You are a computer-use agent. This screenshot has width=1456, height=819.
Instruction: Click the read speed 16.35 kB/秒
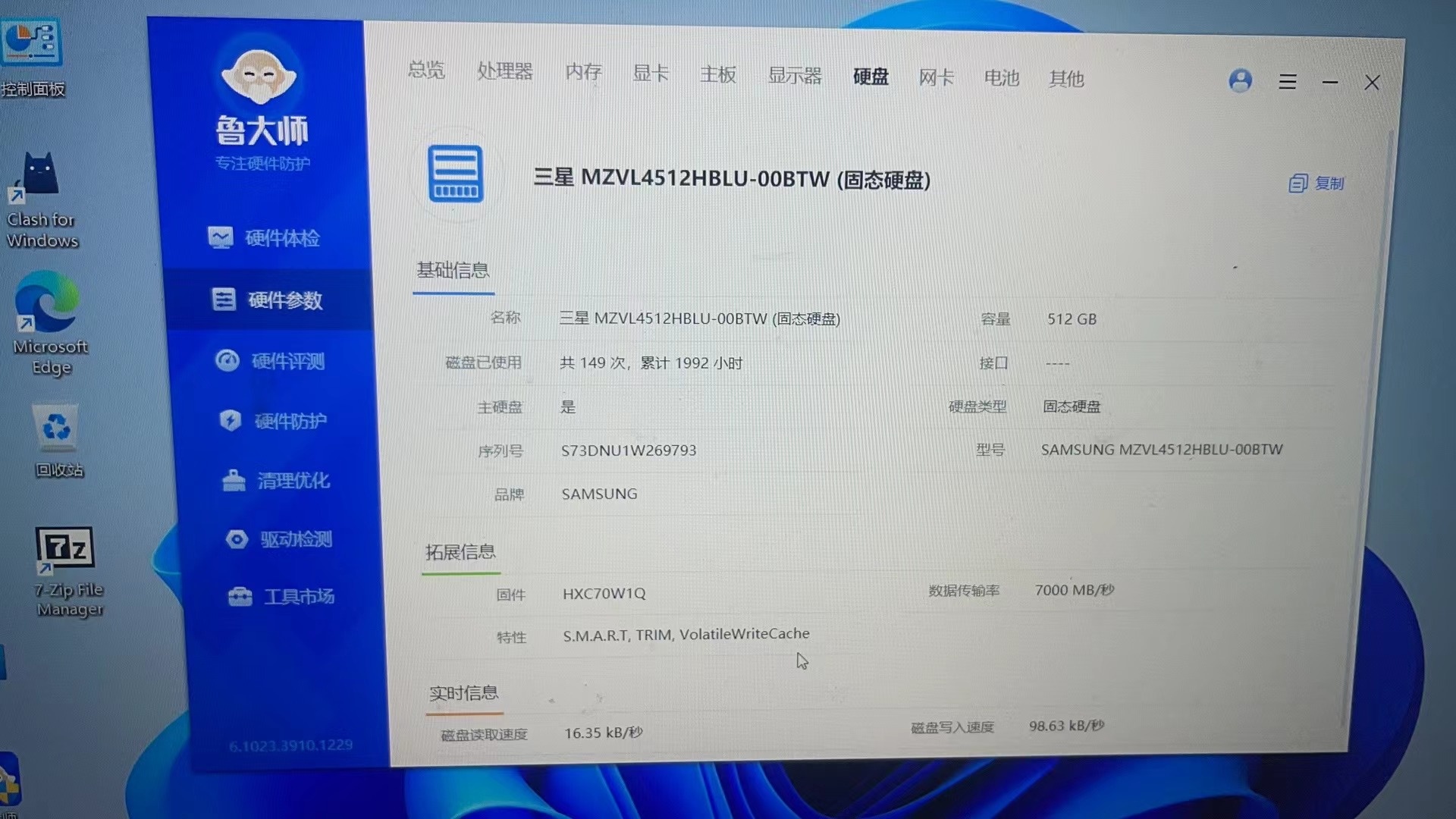pos(604,733)
